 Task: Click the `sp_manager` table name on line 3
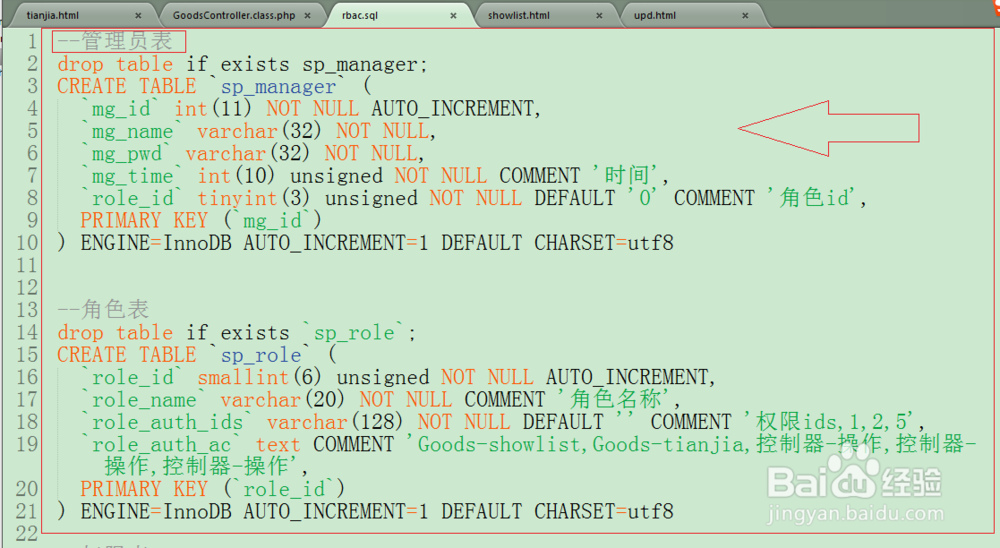pos(277,86)
